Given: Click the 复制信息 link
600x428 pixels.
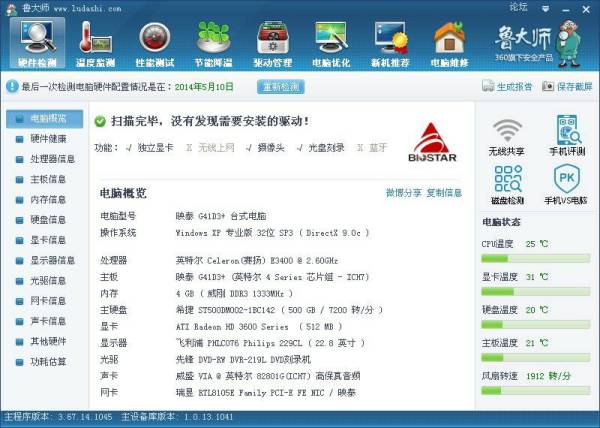Looking at the screenshot, I should click(444, 193).
